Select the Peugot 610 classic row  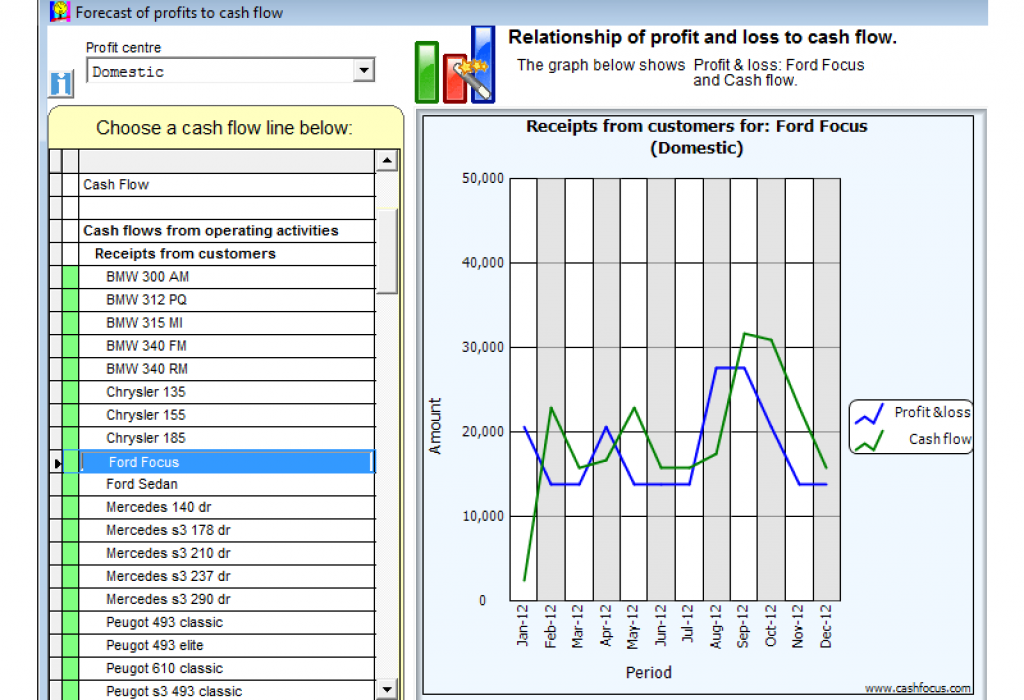(227, 669)
